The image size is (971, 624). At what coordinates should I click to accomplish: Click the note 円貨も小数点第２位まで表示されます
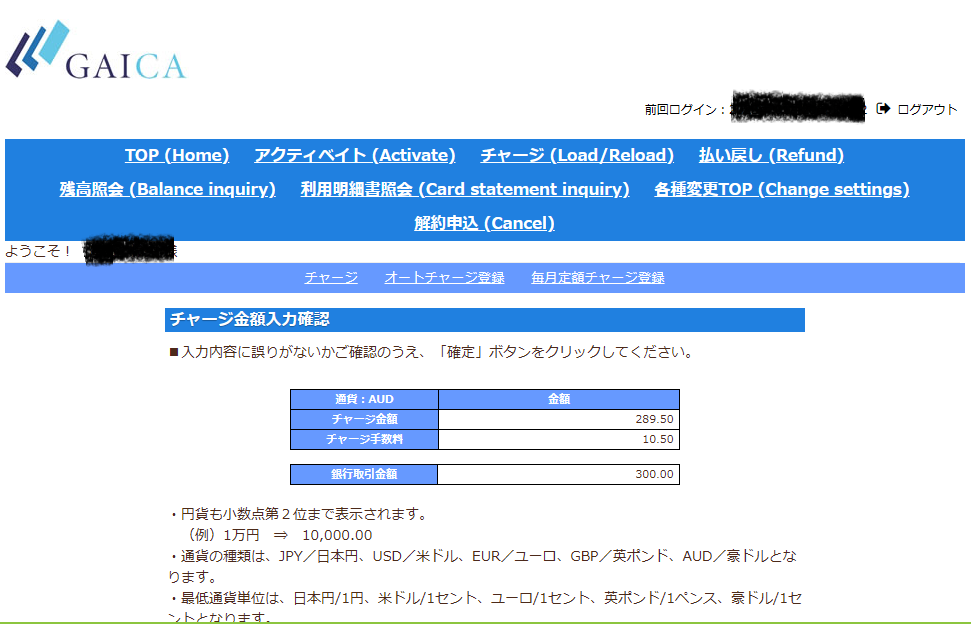point(298,514)
